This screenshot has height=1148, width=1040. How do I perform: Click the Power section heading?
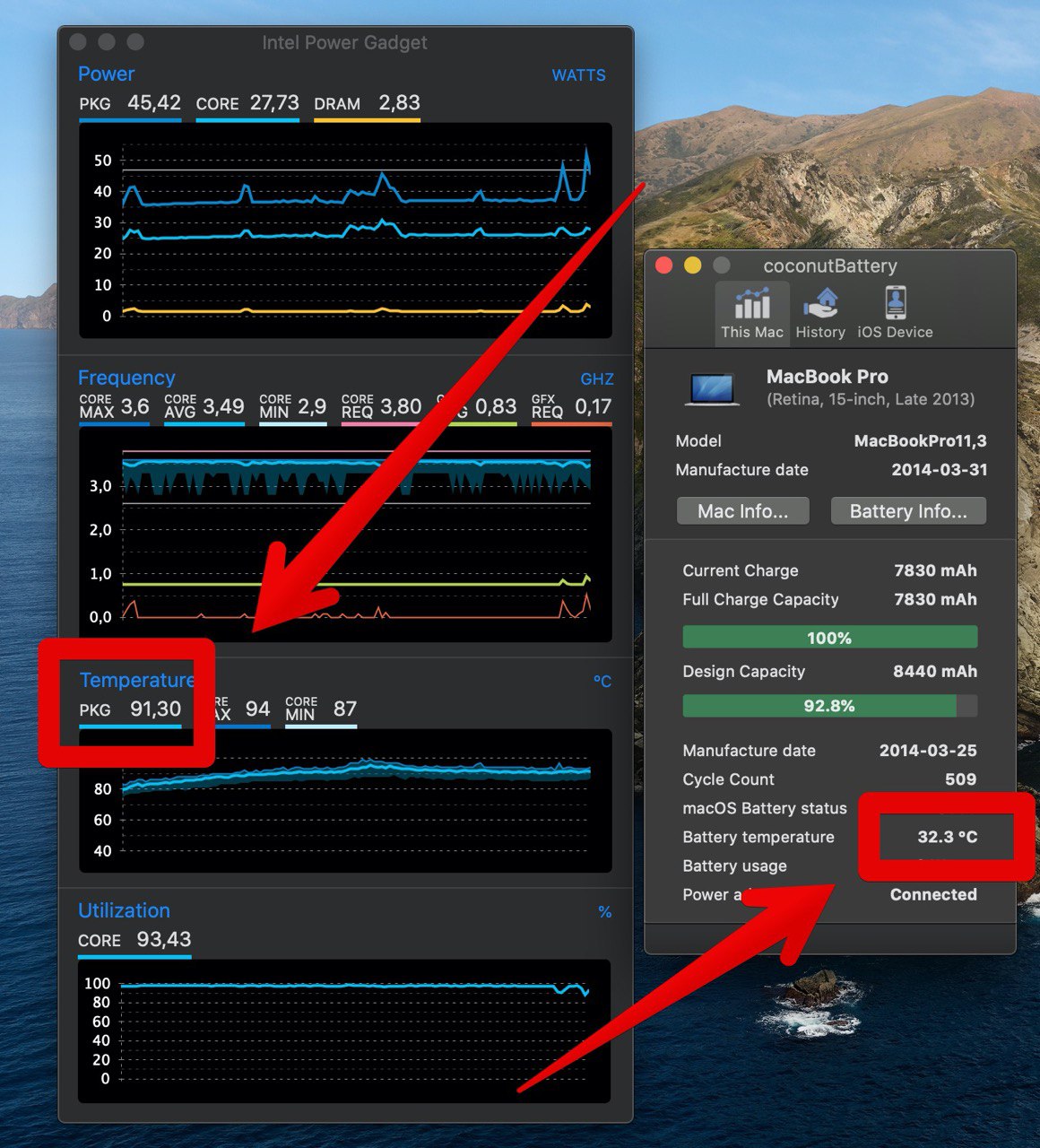click(x=106, y=74)
